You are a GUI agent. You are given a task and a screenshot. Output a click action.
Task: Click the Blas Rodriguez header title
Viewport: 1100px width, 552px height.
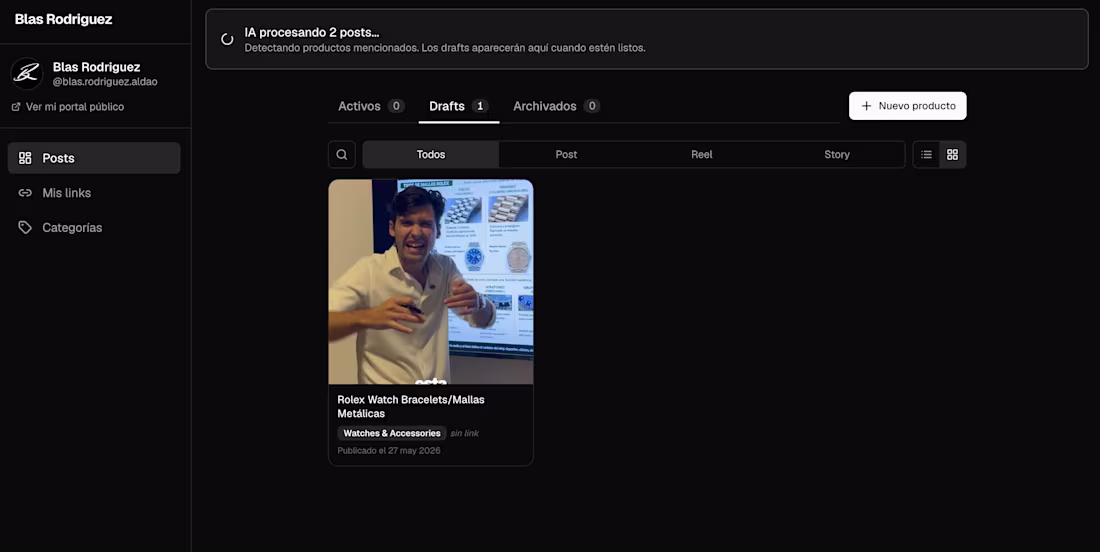pyautogui.click(x=63, y=19)
